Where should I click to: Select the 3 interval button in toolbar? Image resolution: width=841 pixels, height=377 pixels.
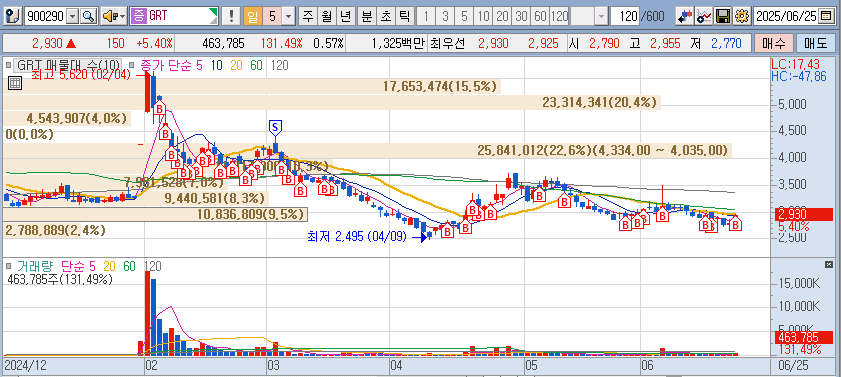click(445, 16)
